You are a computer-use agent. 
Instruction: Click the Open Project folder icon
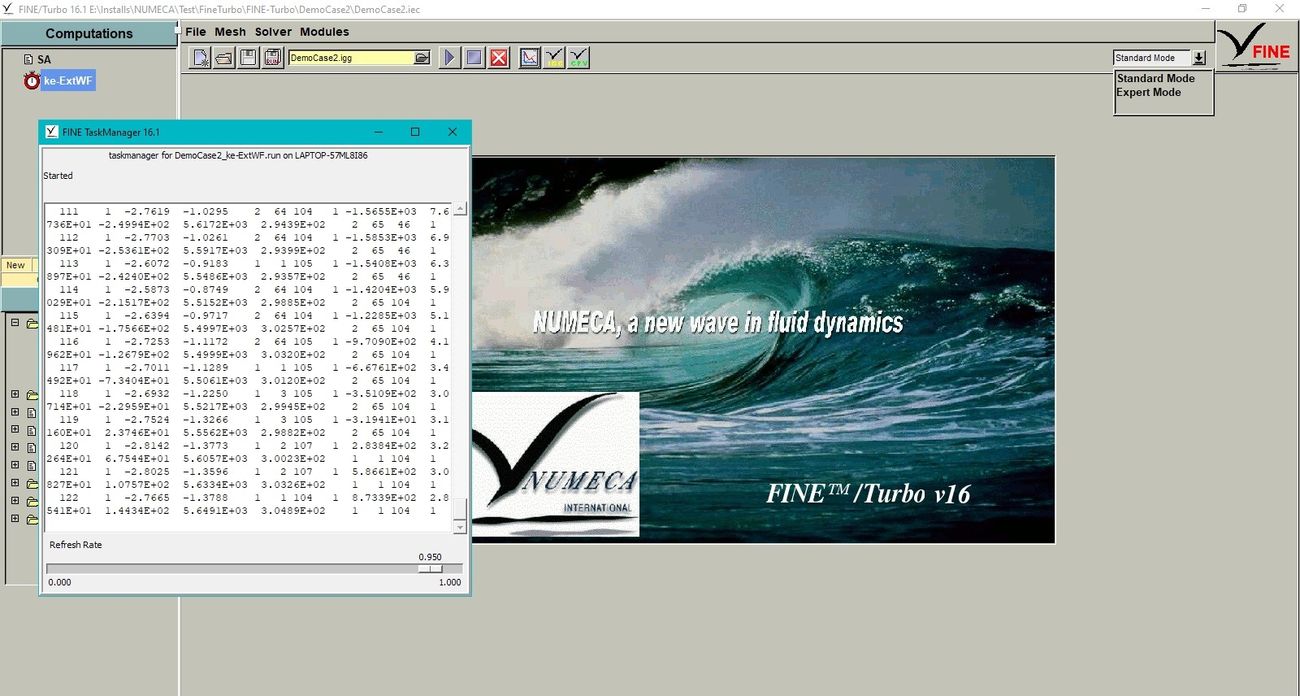[224, 58]
